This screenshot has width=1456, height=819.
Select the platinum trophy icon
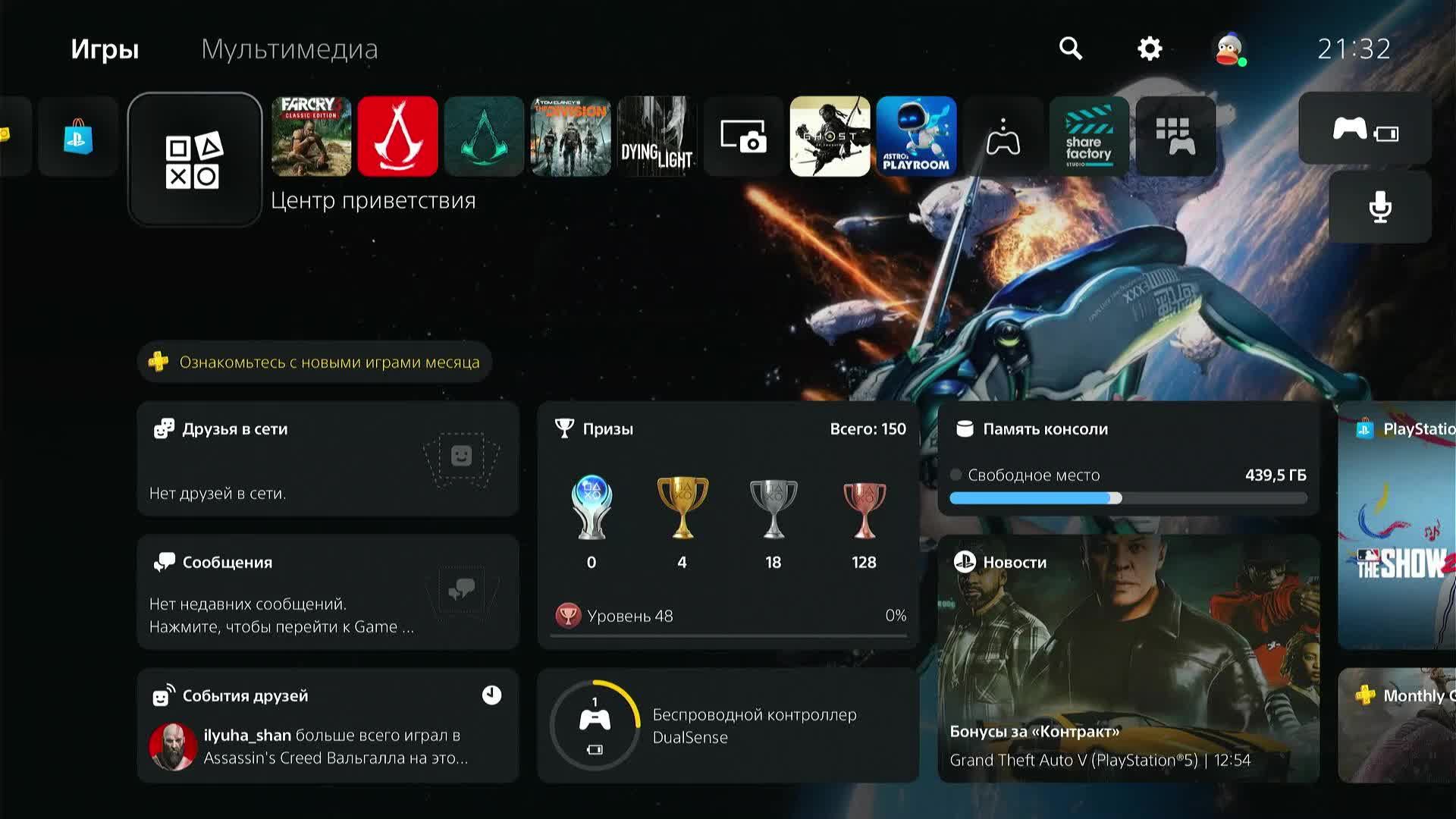coord(591,507)
